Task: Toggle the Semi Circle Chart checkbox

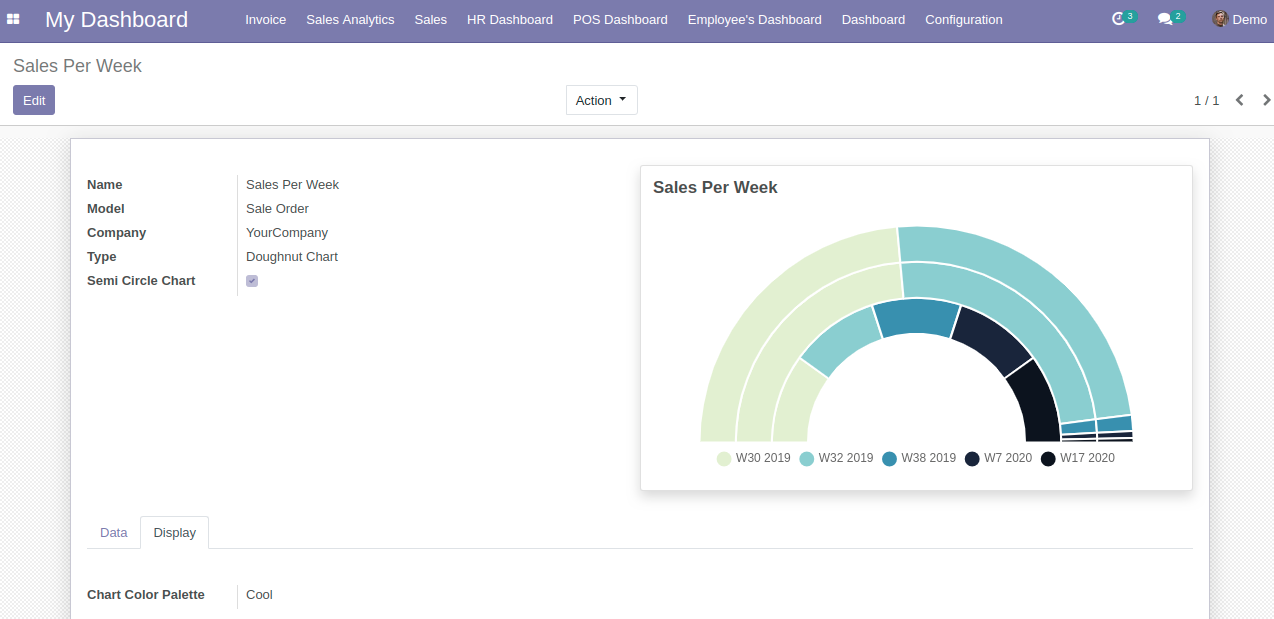Action: [x=252, y=281]
